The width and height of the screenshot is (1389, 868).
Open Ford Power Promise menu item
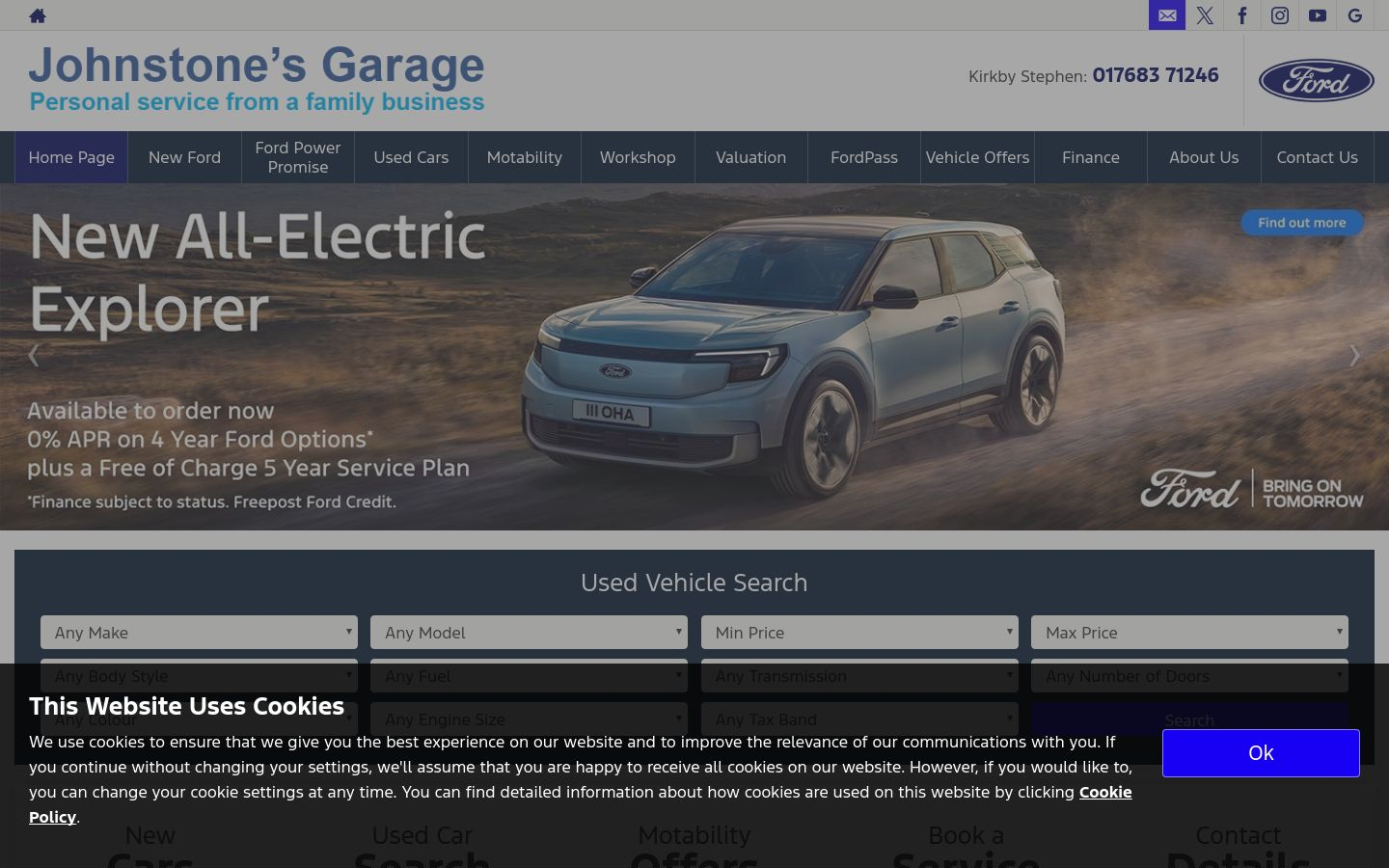[x=298, y=157]
